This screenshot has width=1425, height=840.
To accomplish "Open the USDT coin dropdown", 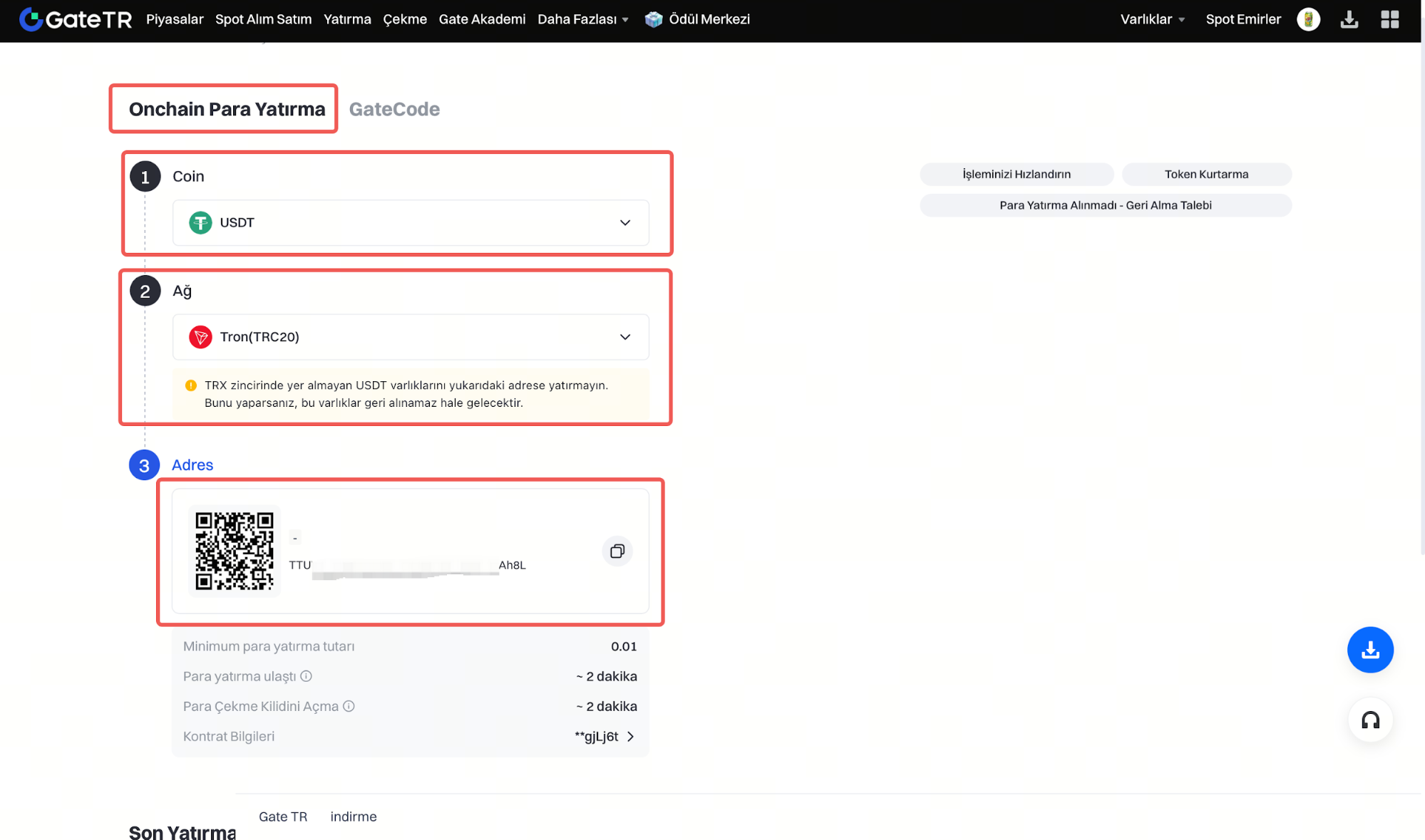I will click(411, 223).
